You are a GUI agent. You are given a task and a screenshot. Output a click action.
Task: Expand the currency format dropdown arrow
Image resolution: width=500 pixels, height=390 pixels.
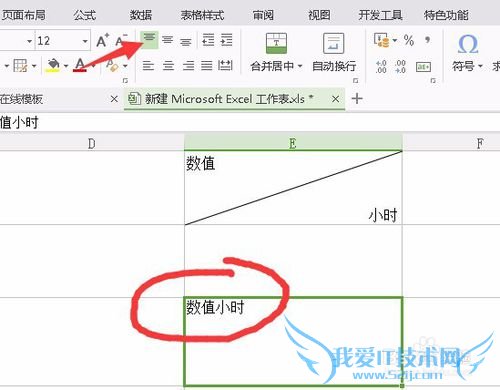point(395,41)
